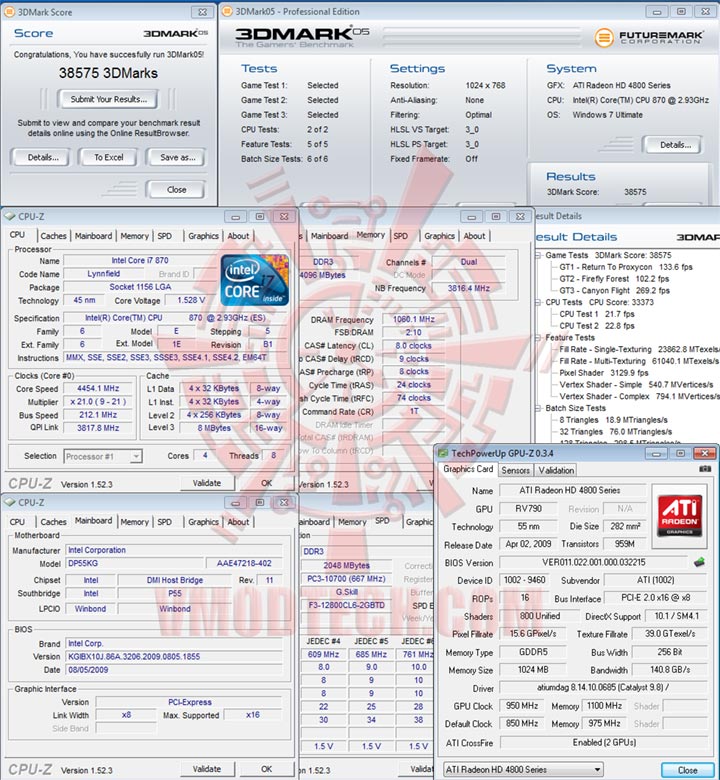Click GPU Clock field 950 MHz in GPU-Z
This screenshot has width=720, height=780.
pos(522,706)
